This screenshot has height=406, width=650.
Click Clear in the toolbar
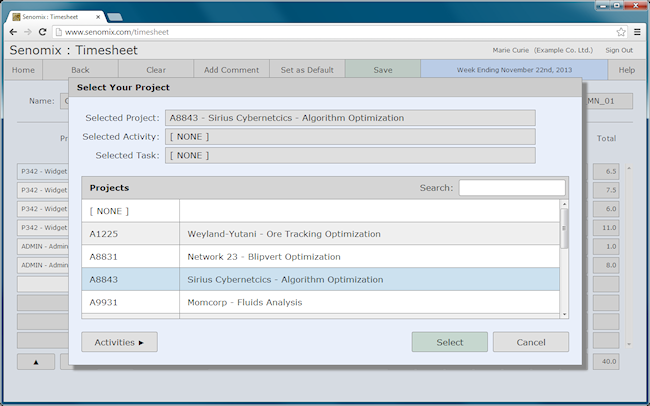(156, 69)
